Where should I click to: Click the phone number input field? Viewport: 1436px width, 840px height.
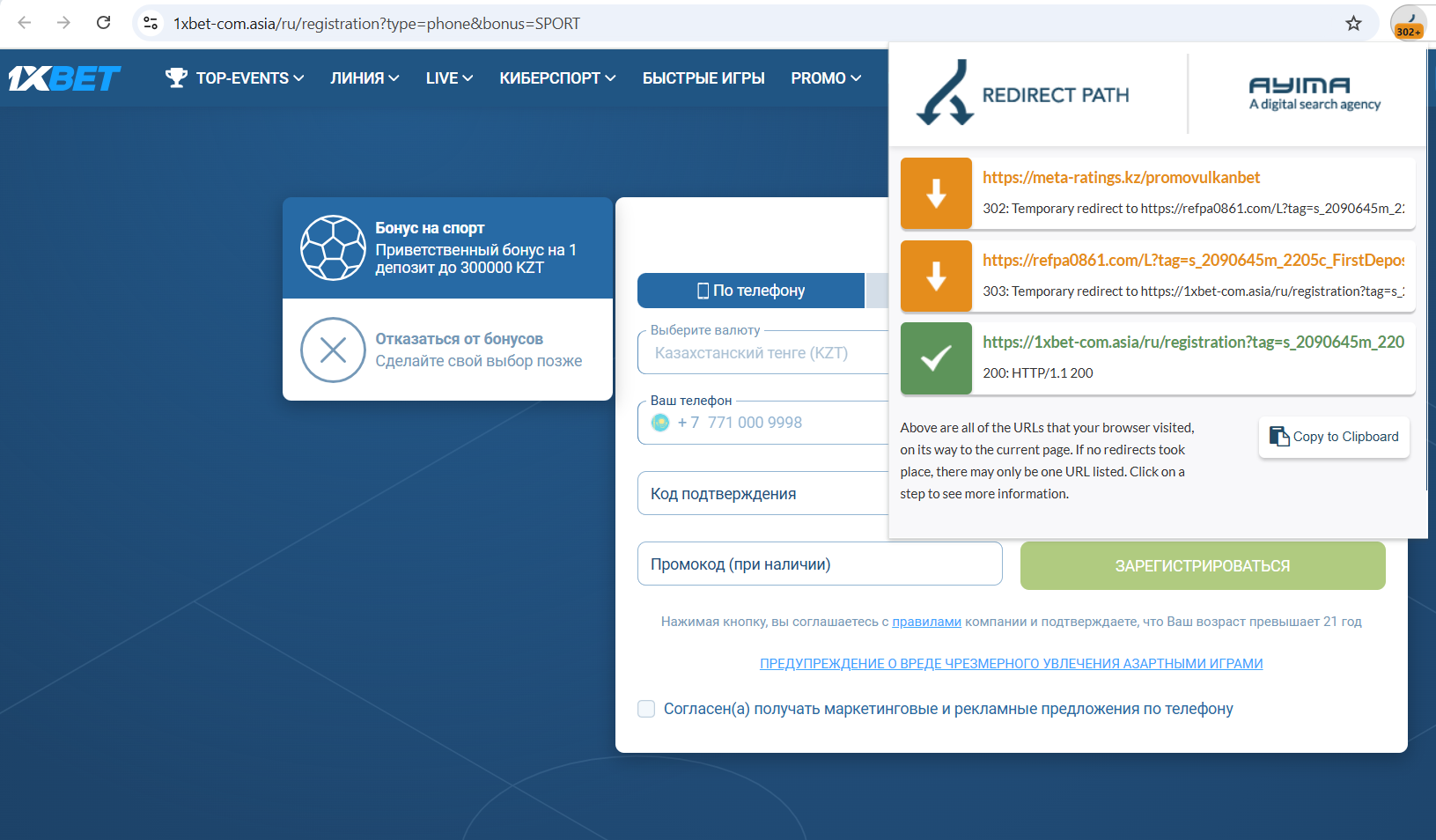coord(762,423)
